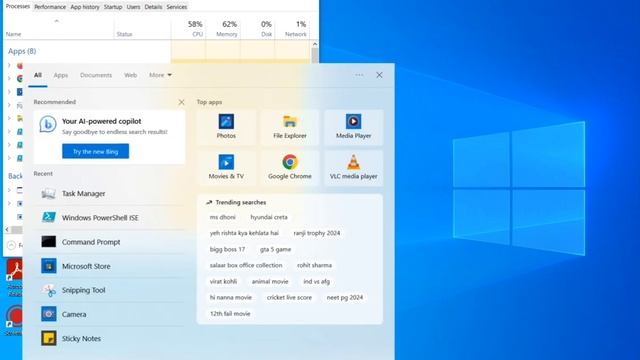Launch Windows PowerShell ISE recent item

109,218
